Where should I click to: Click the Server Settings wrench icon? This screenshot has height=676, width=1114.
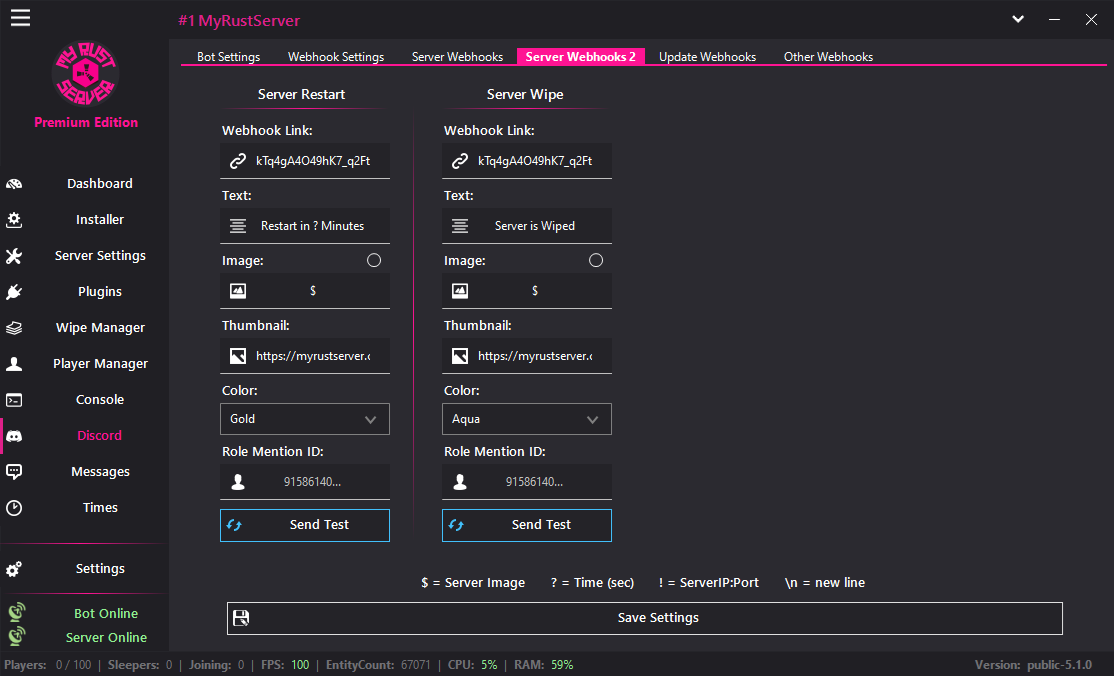click(14, 256)
